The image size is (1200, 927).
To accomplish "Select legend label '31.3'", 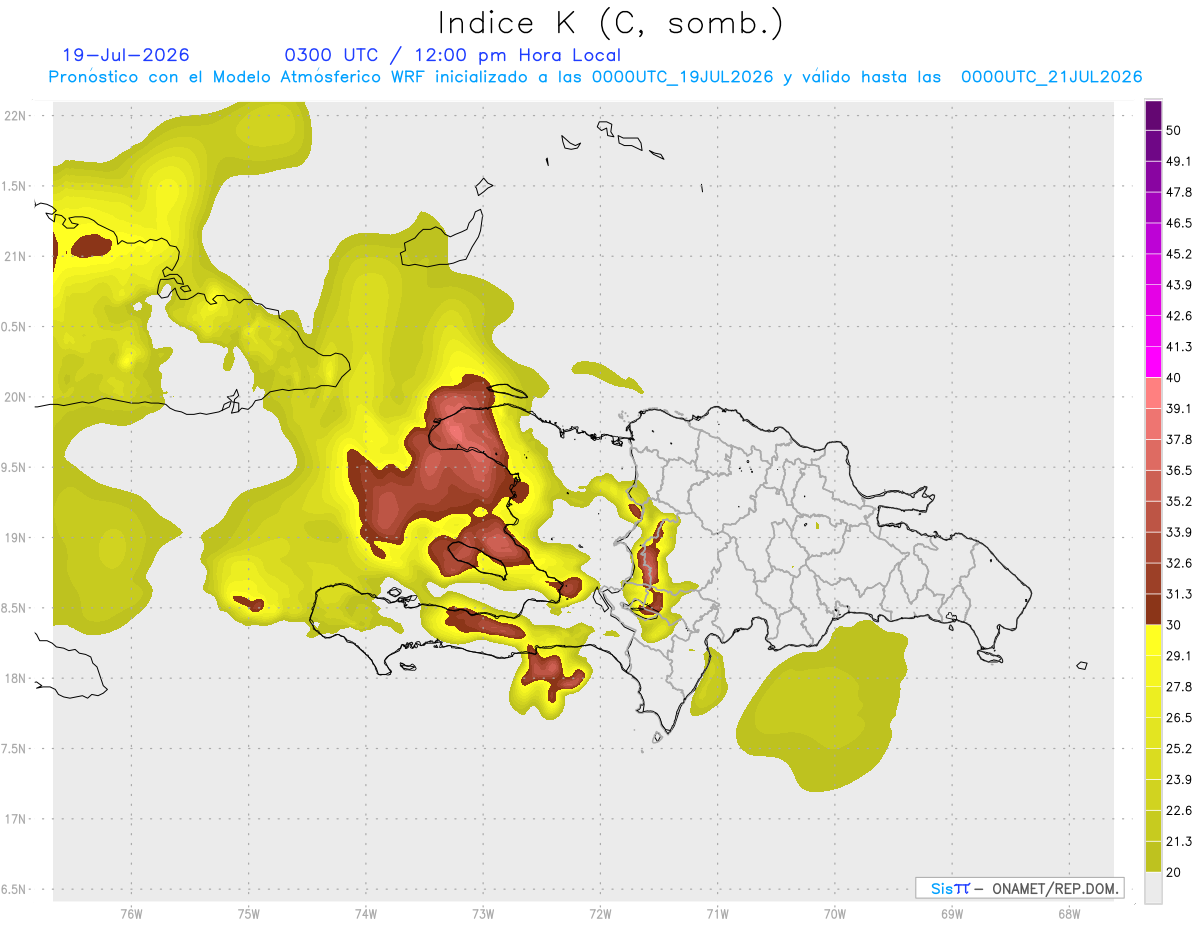I will (x=1179, y=594).
